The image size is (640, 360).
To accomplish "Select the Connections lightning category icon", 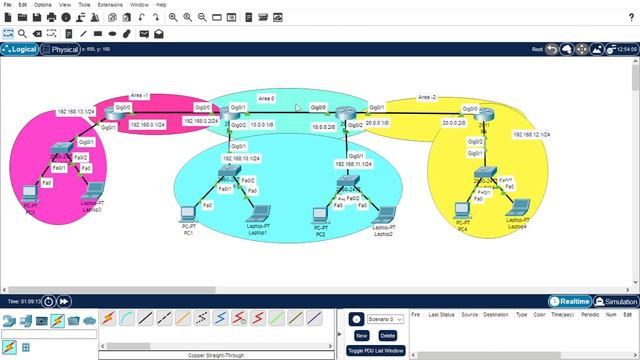I will [x=58, y=321].
